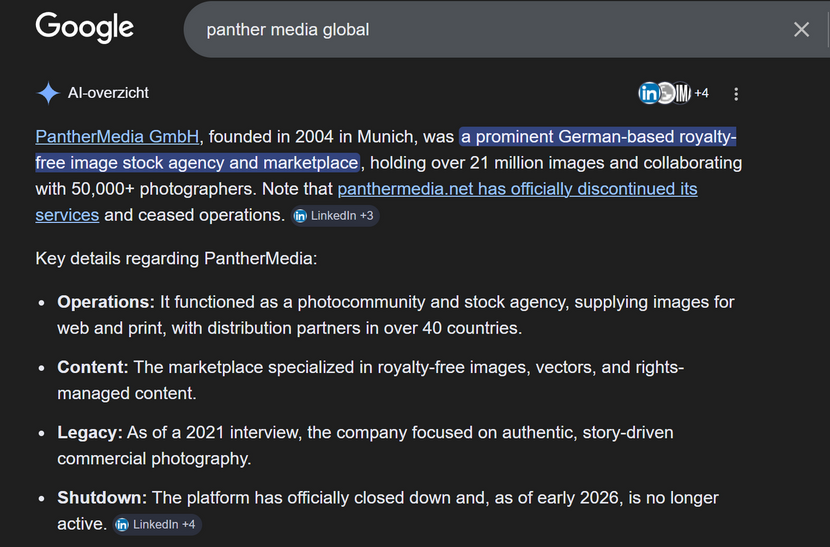This screenshot has width=830, height=547.
Task: Click the Google logo
Action: pos(85,28)
